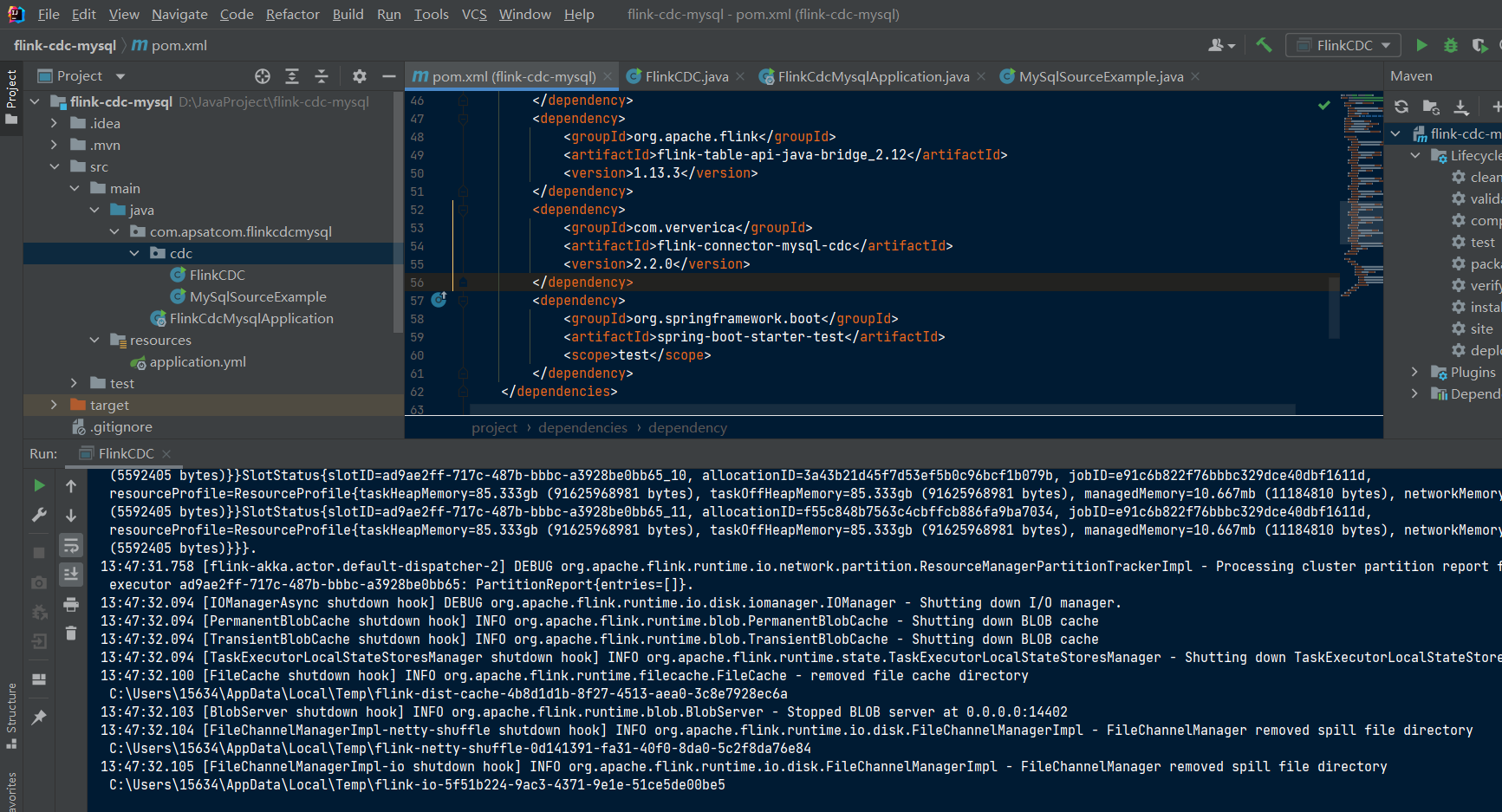1502x812 pixels.
Task: Close the FlinkCDC run tab
Action: tap(166, 453)
